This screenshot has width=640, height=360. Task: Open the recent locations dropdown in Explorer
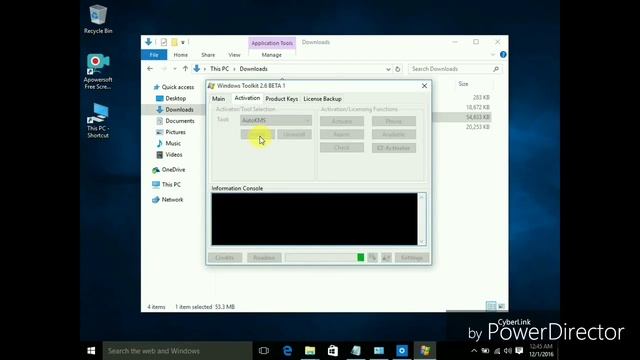coord(175,69)
